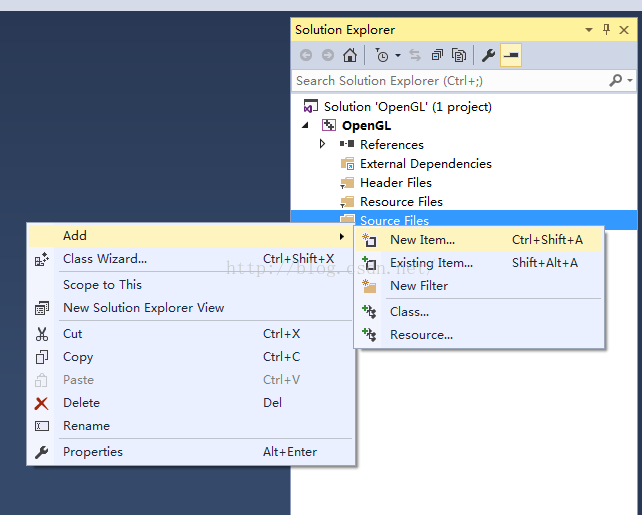The height and width of the screenshot is (515, 642).
Task: Click the Copy icon in context menu
Action: pyautogui.click(x=41, y=357)
